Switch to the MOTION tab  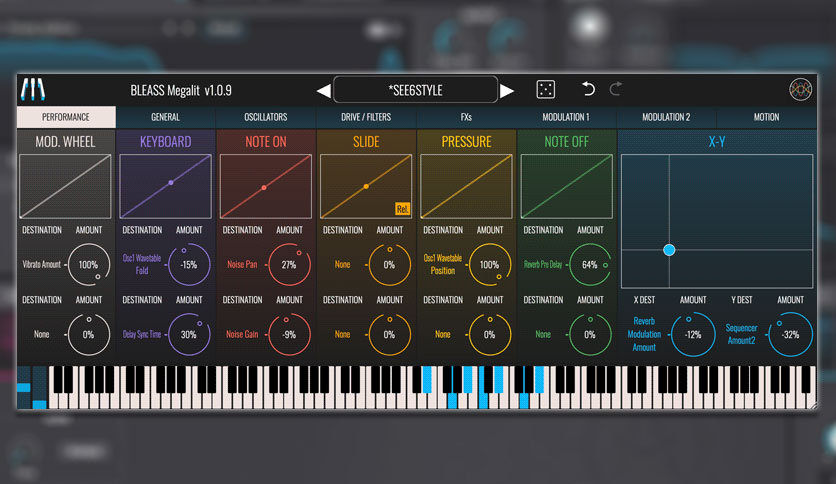click(x=766, y=117)
